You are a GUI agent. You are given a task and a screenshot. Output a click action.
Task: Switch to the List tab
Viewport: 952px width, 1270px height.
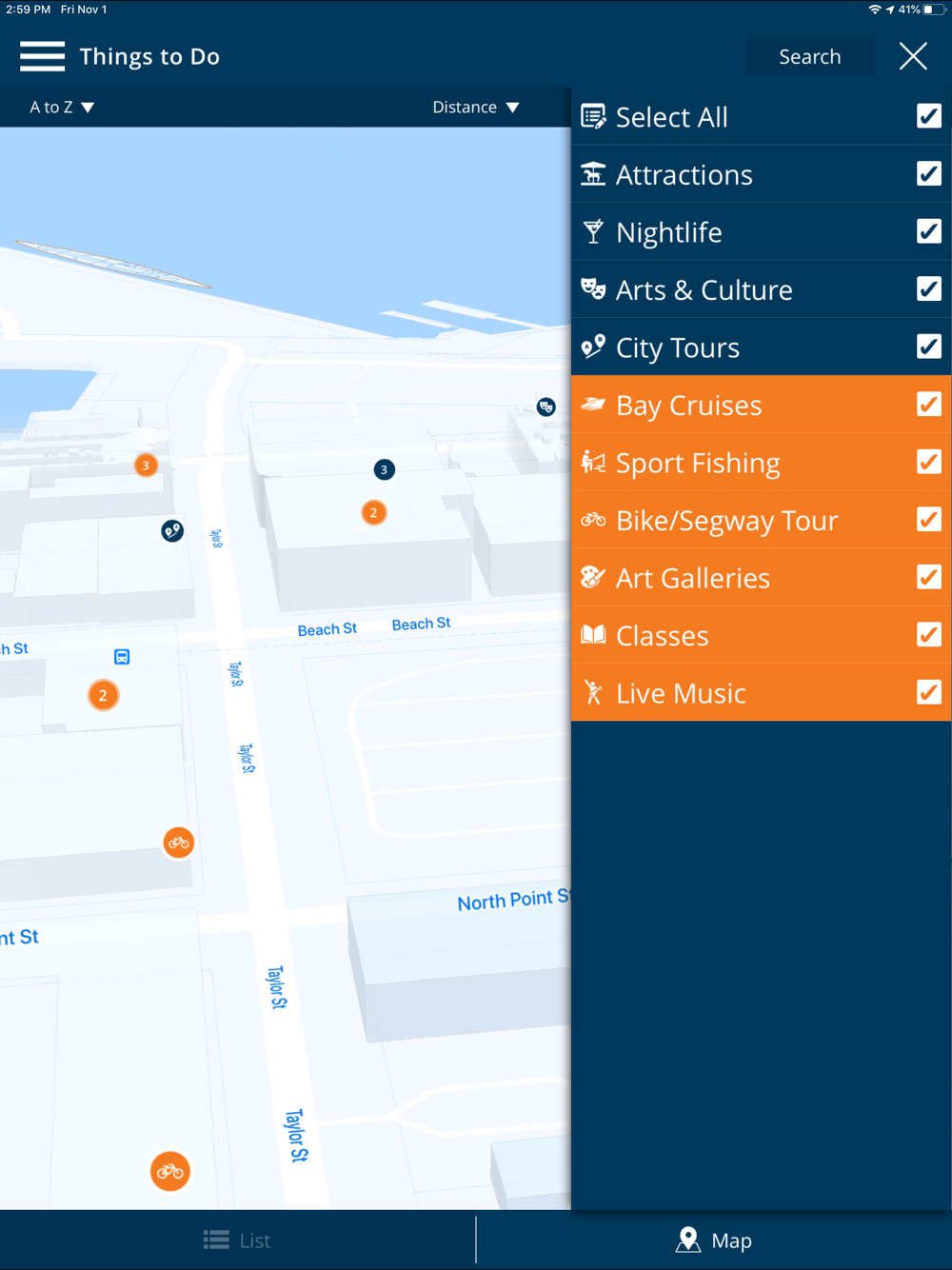237,1240
